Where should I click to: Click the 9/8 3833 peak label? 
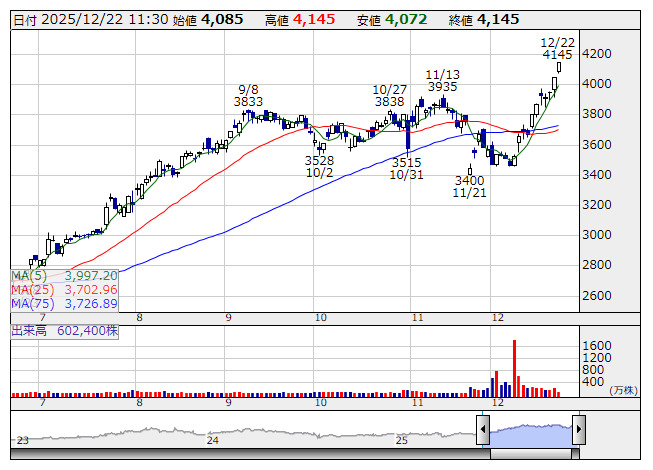(x=248, y=96)
